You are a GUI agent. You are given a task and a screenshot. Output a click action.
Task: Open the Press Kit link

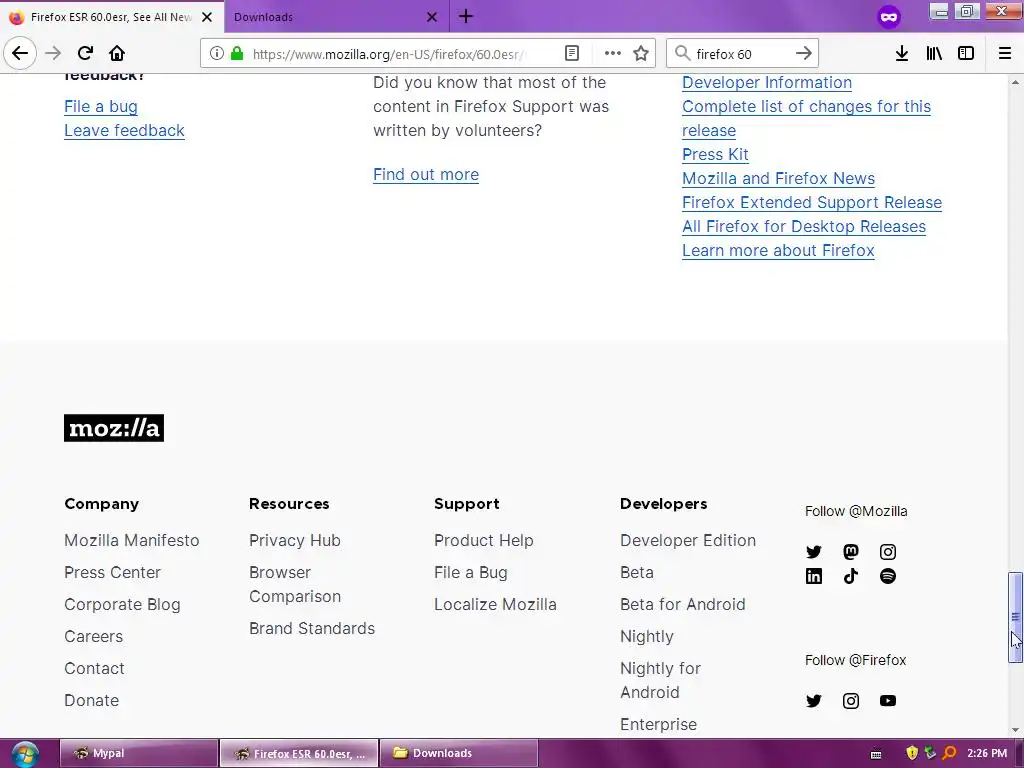point(715,155)
